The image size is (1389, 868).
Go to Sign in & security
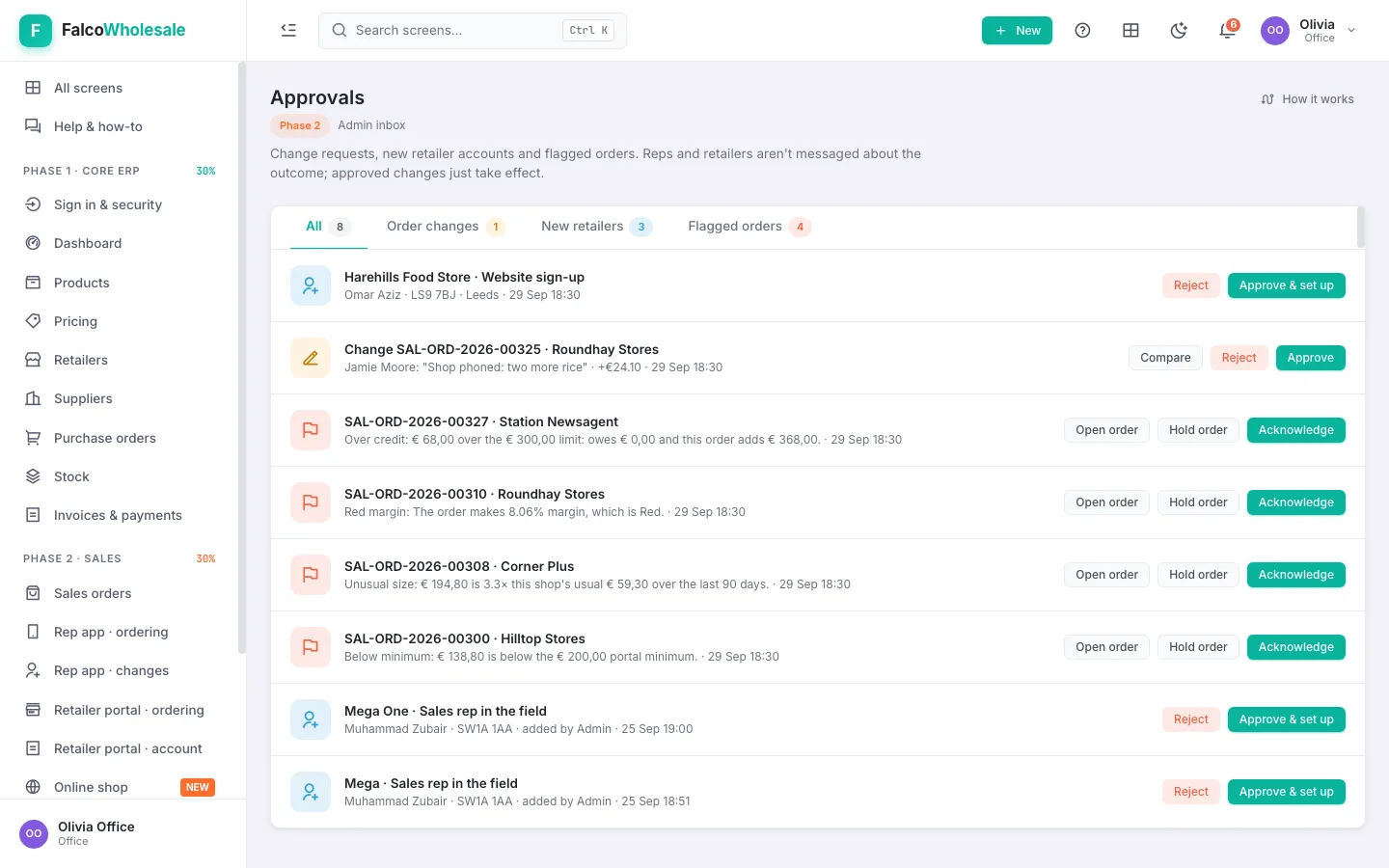pyautogui.click(x=121, y=204)
